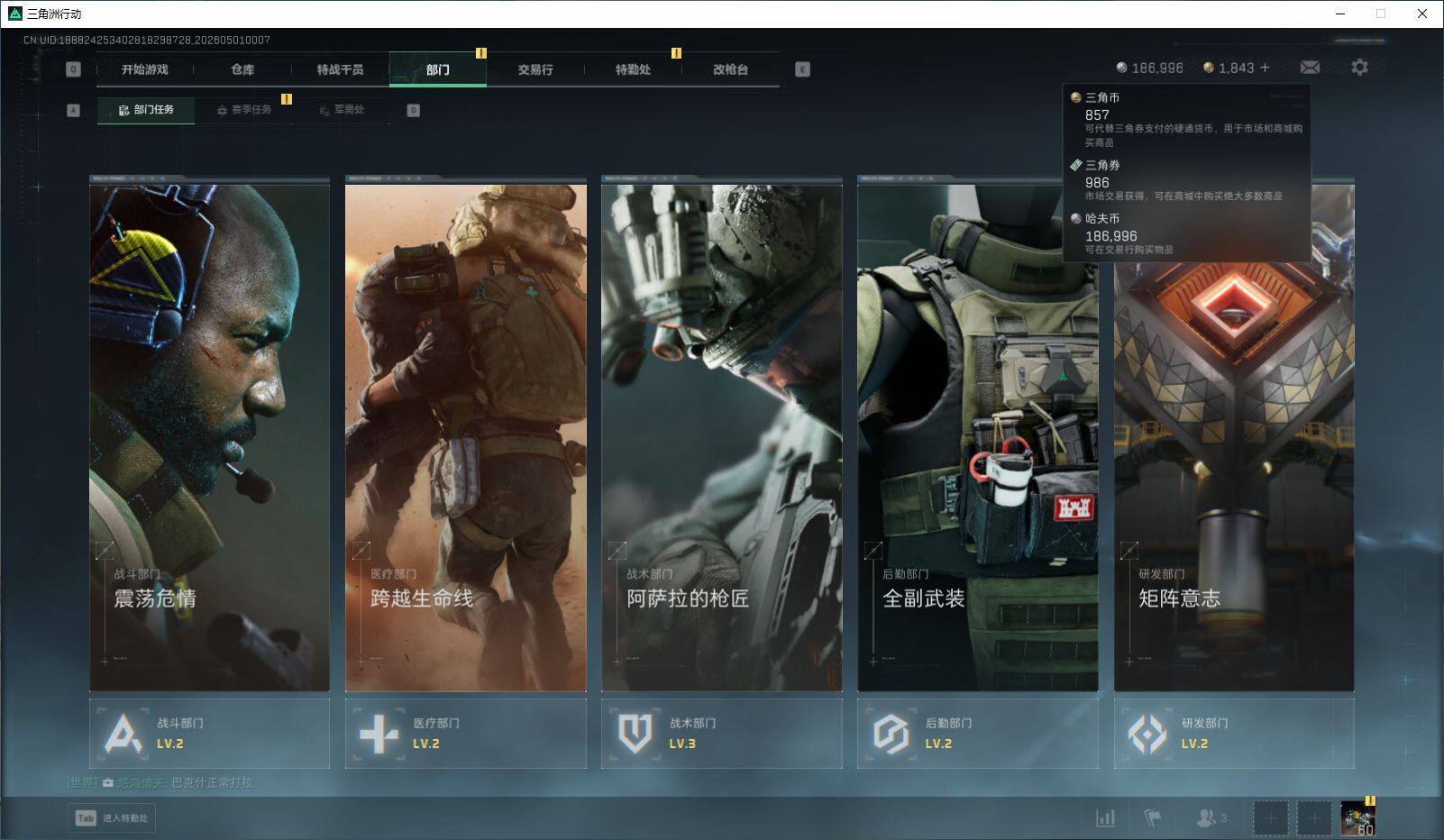Viewport: 1444px width, 840px height.
Task: Minimize the 三角洲行动 window
Action: 1339,14
